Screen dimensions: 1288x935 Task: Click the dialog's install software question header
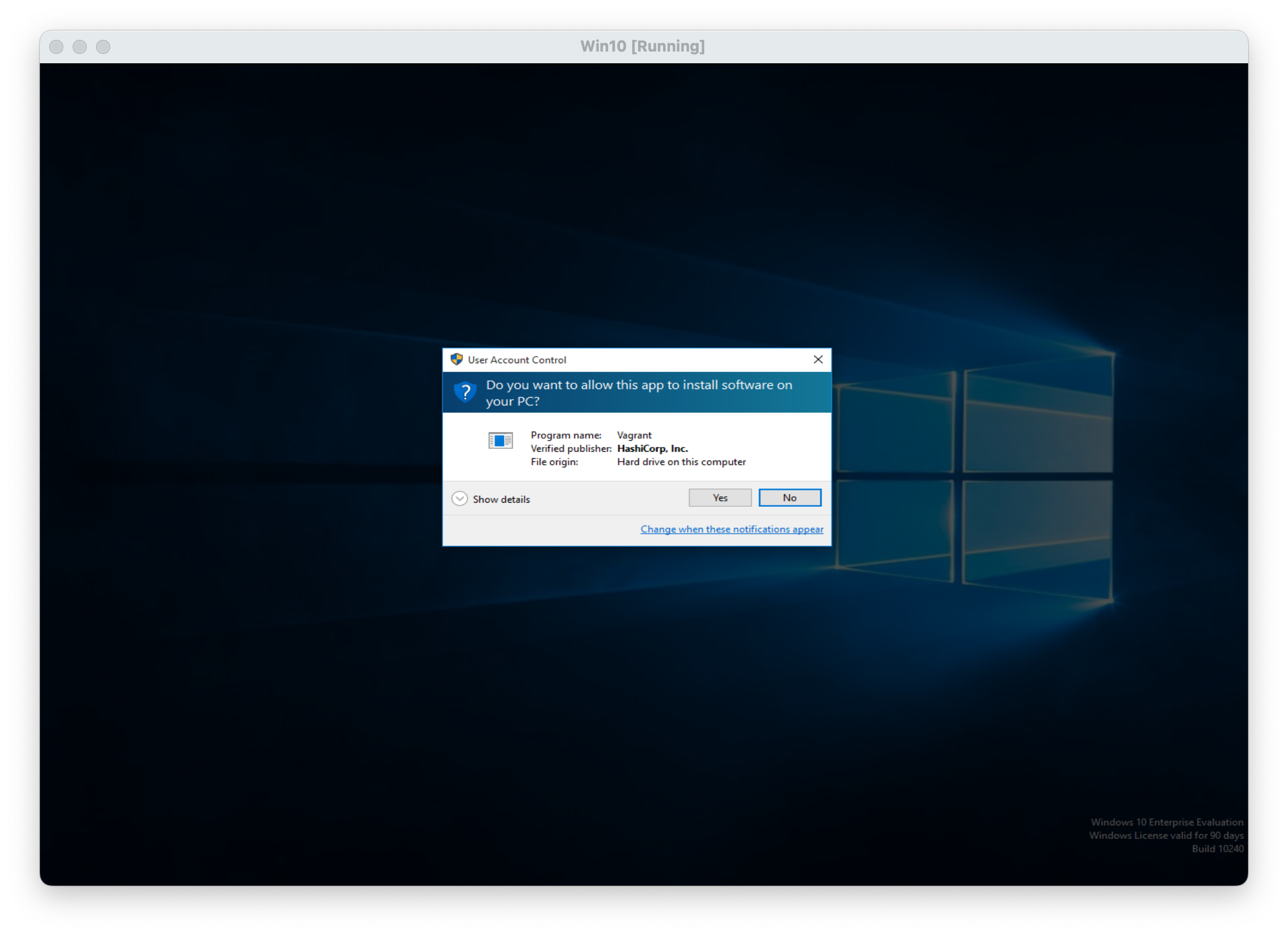point(639,393)
